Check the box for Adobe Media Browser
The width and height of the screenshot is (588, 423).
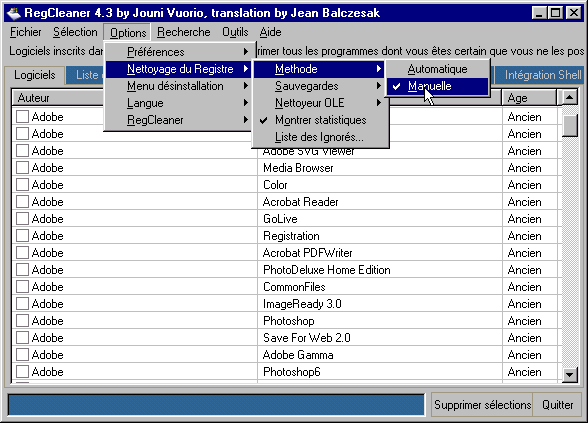tap(22, 168)
